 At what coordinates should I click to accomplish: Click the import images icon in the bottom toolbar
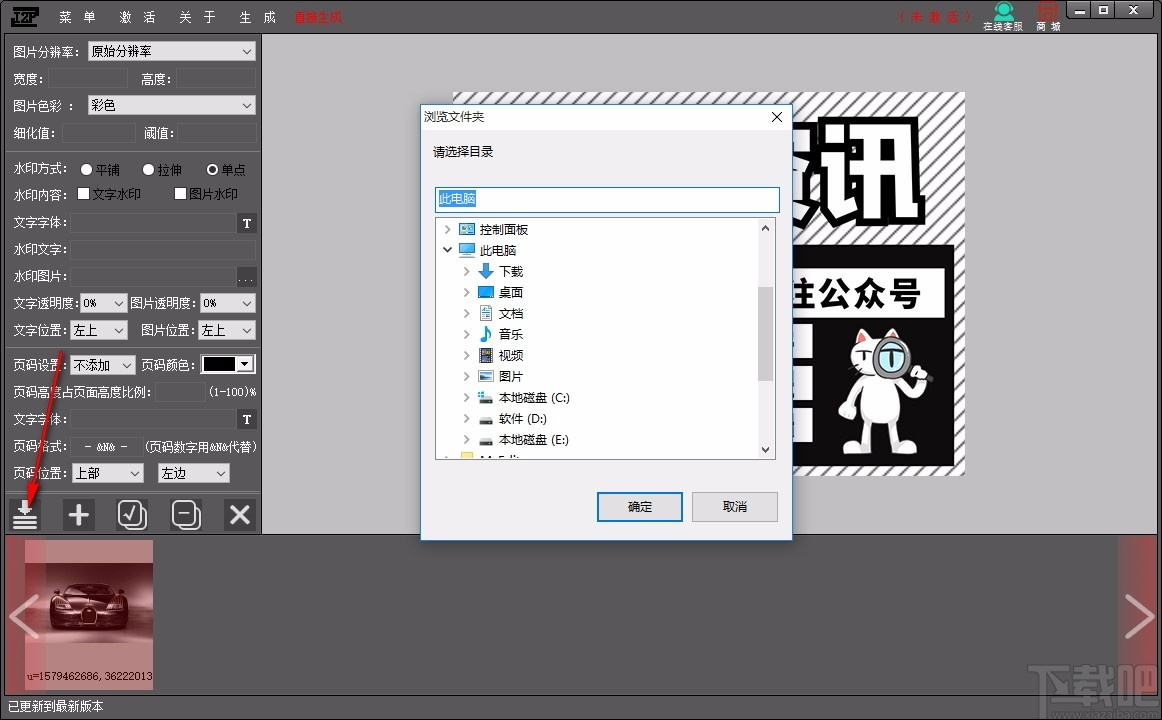tap(24, 514)
